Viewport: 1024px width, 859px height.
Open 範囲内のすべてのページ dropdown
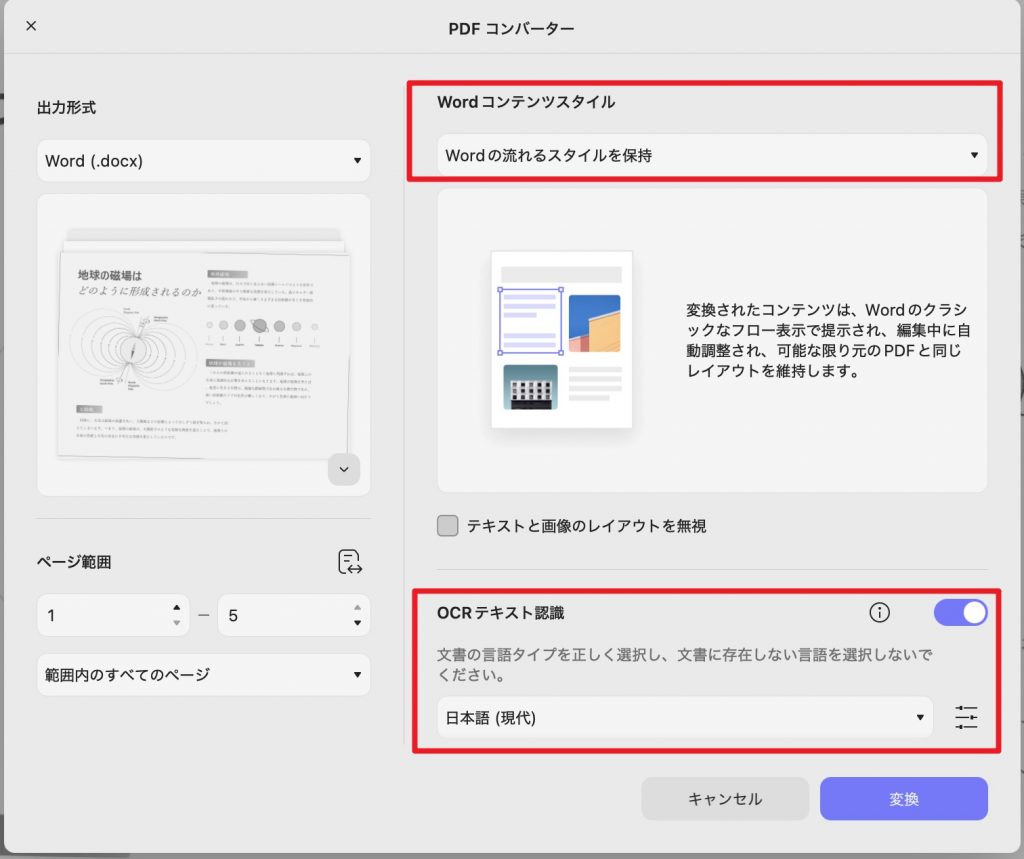pyautogui.click(x=204, y=675)
